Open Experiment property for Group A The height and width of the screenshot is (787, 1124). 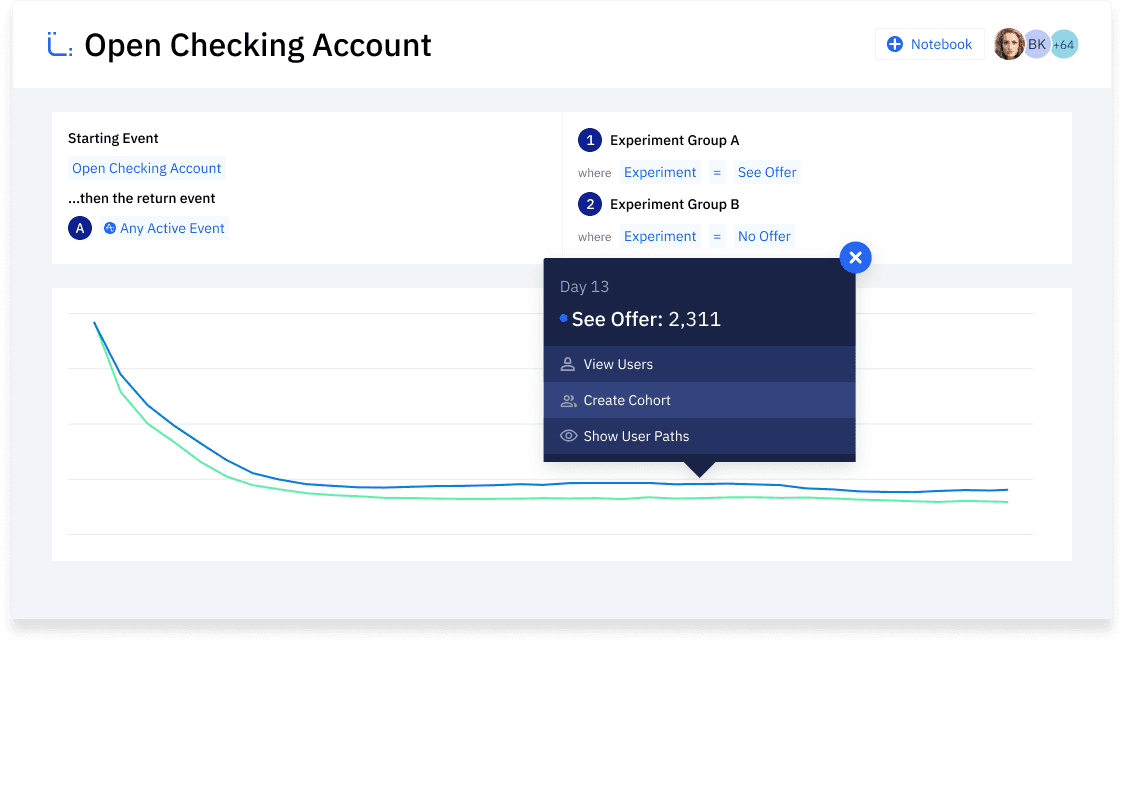coord(660,172)
